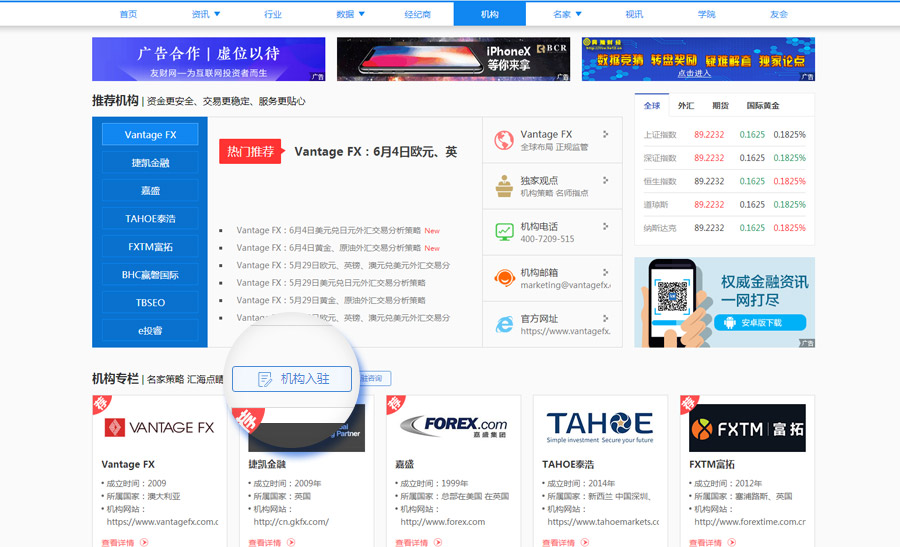
Task: Click the red globe Vantage FX icon
Action: click(504, 140)
